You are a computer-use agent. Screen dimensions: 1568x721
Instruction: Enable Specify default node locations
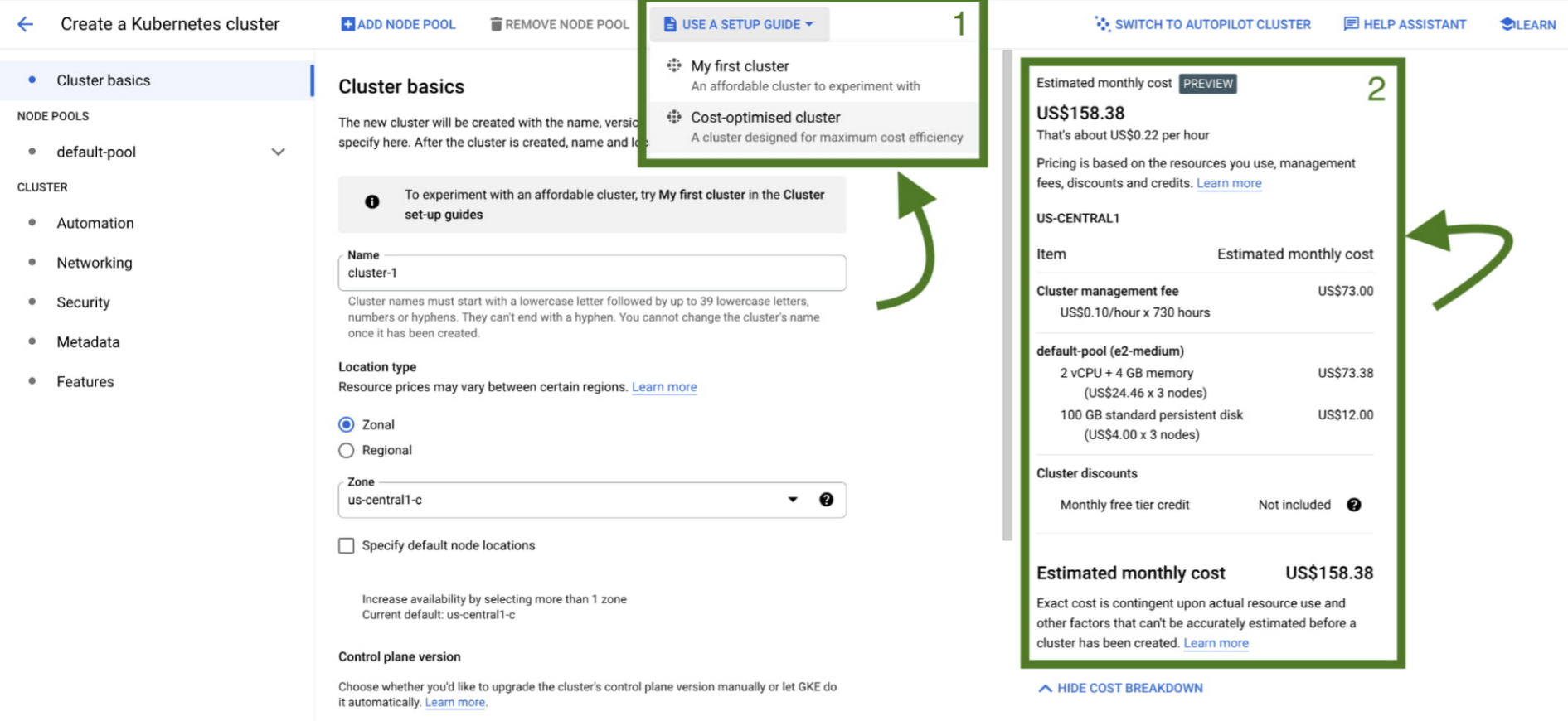[x=347, y=545]
